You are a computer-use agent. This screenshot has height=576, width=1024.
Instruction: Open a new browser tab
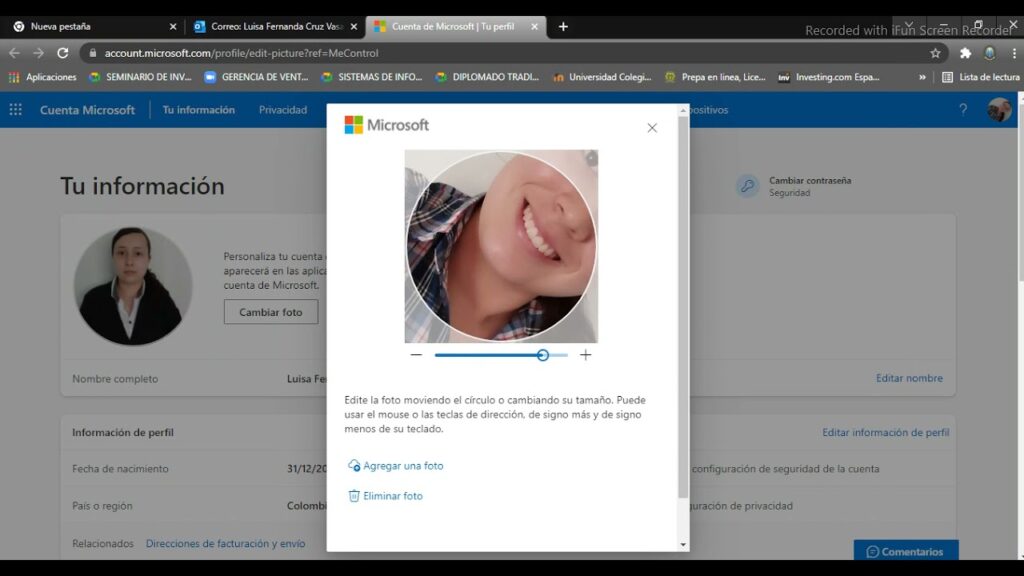coord(563,27)
